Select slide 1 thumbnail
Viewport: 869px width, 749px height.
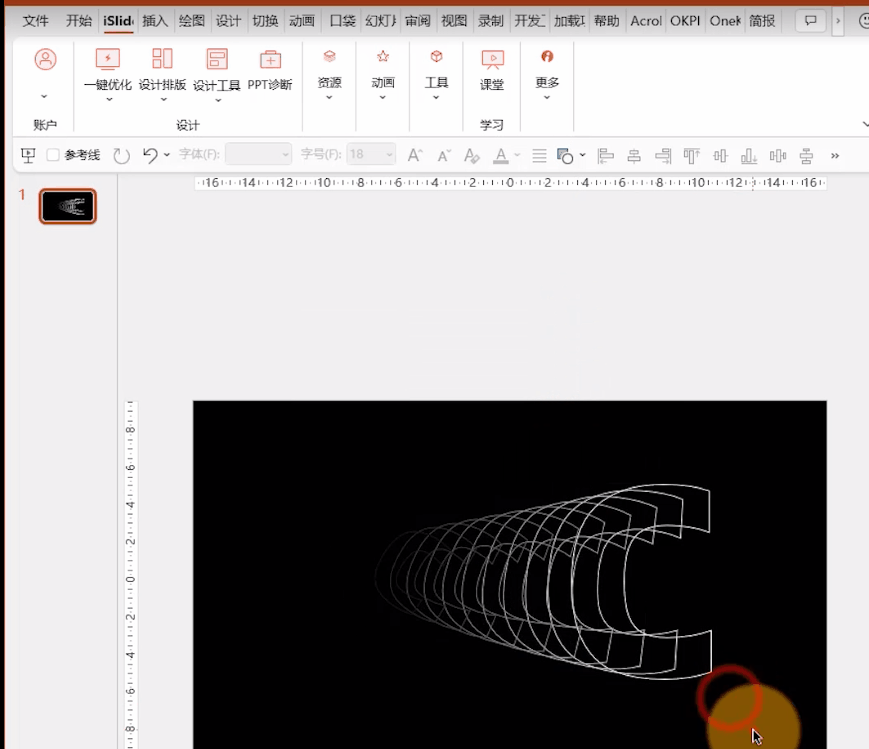coord(68,206)
